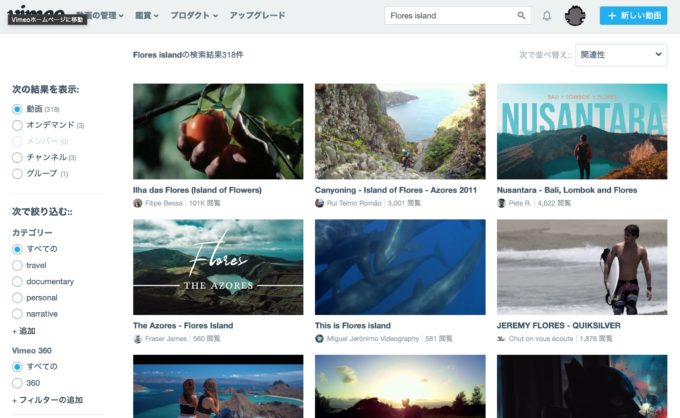The width and height of the screenshot is (680, 418).
Task: Click the Vimeo logo in the header
Action: pyautogui.click(x=36, y=13)
